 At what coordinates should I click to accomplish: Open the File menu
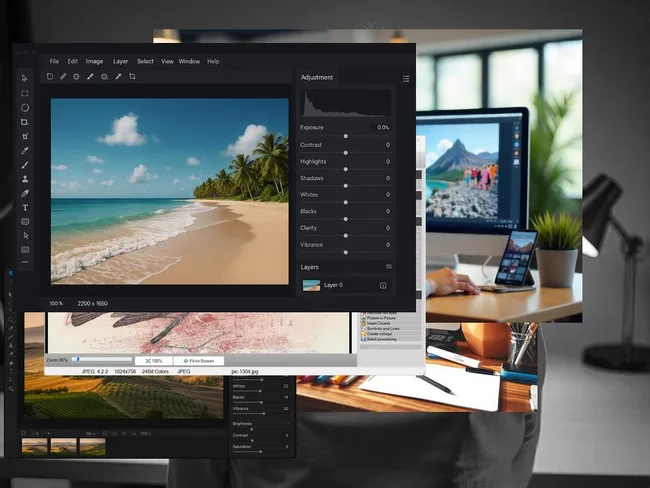54,61
